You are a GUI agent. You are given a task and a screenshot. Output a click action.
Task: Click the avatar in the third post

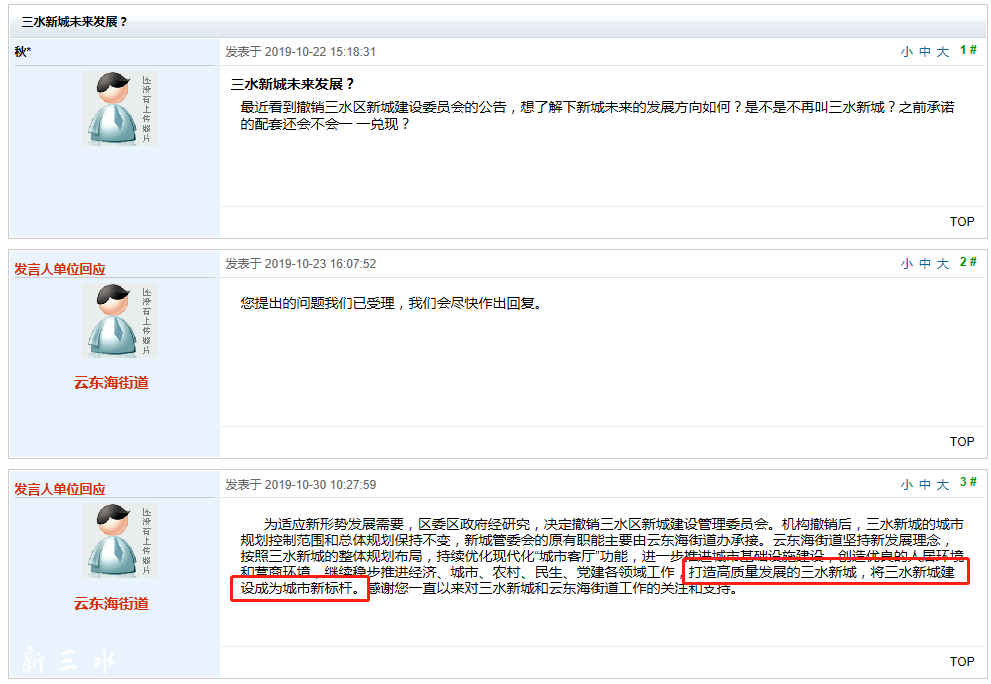point(119,540)
